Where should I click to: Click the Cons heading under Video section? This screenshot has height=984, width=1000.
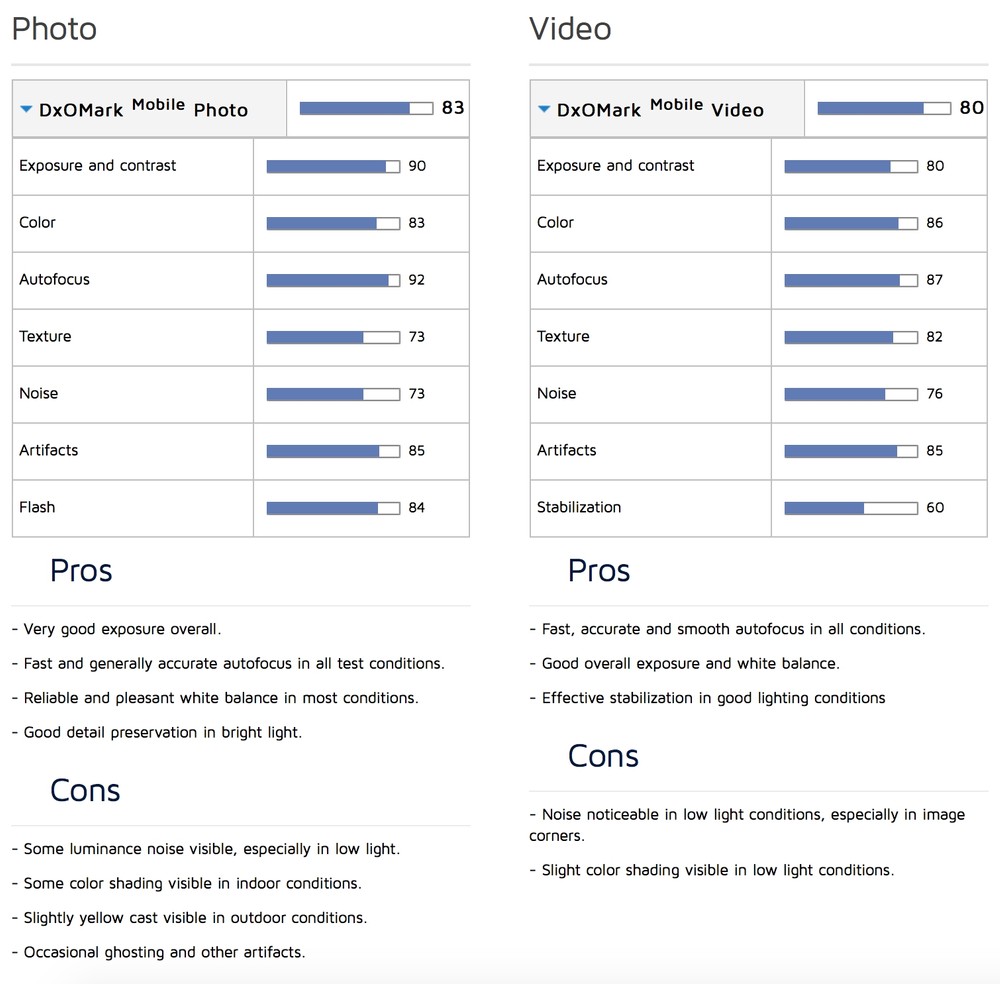pyautogui.click(x=603, y=756)
